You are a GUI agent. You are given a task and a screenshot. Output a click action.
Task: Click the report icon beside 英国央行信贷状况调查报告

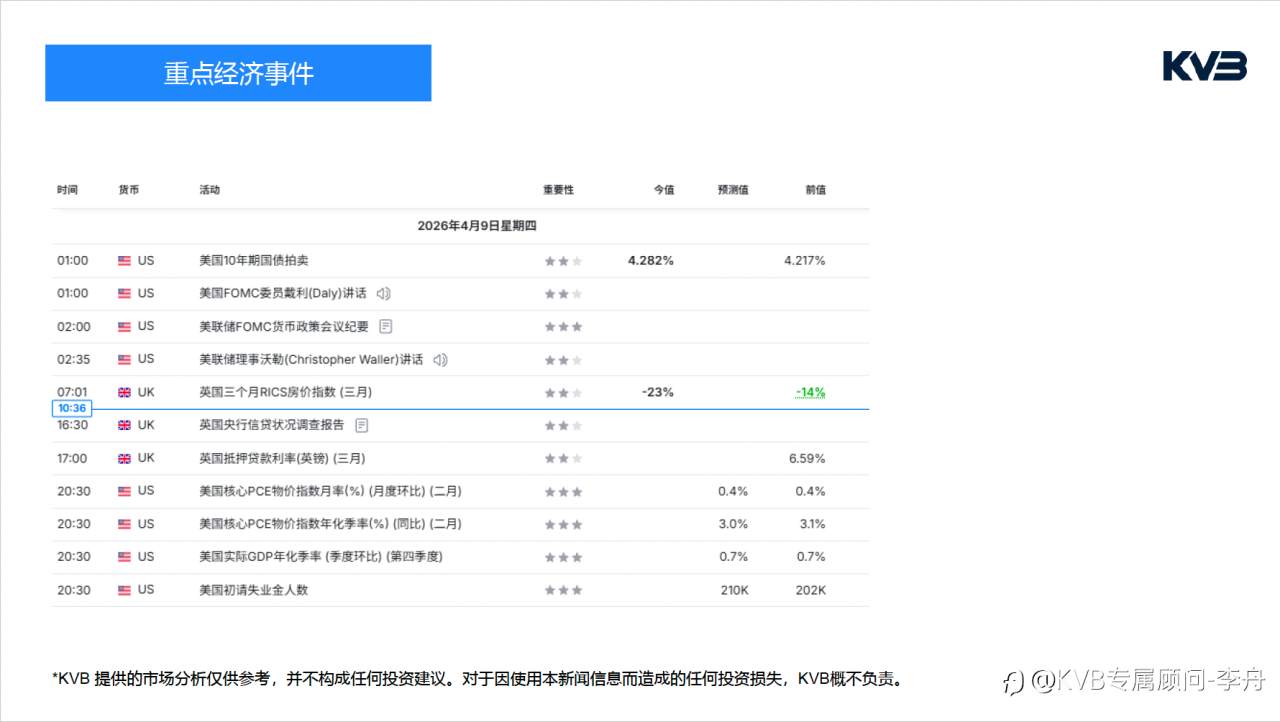(x=360, y=425)
